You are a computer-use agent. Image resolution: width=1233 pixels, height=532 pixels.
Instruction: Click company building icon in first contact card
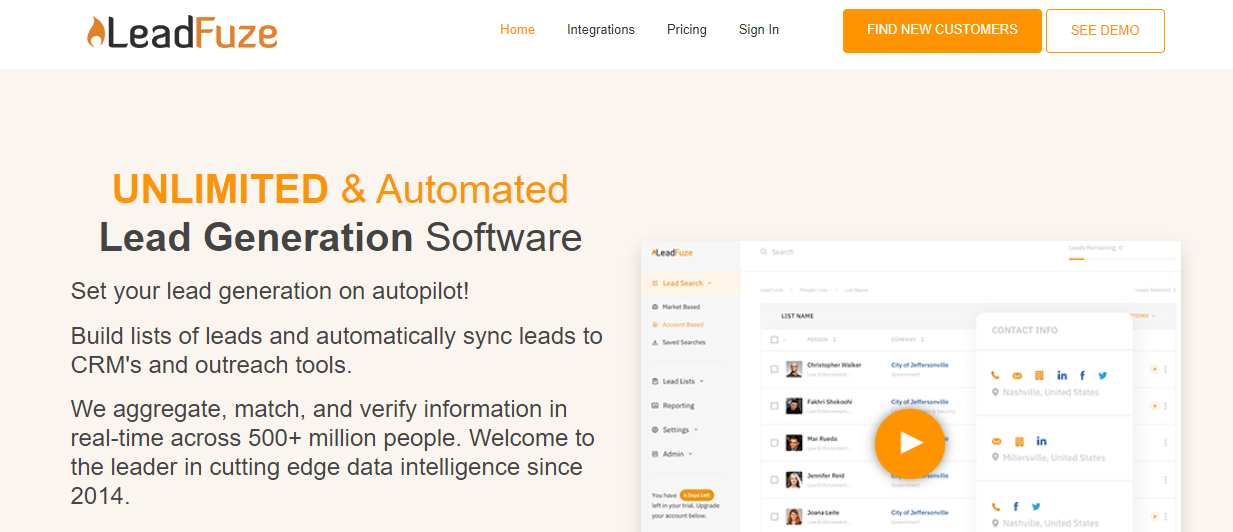click(1039, 376)
